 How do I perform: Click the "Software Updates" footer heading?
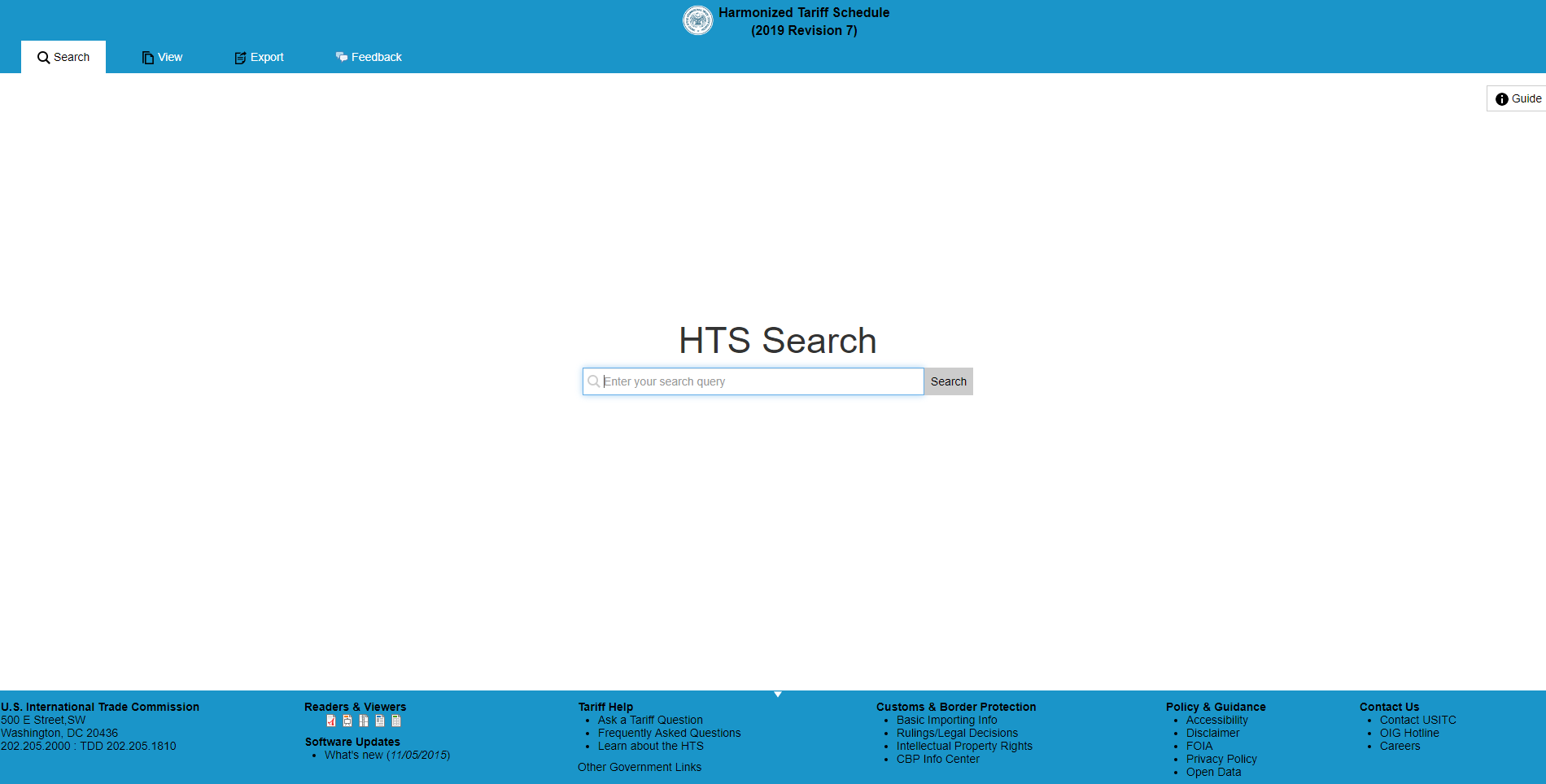pyautogui.click(x=352, y=742)
